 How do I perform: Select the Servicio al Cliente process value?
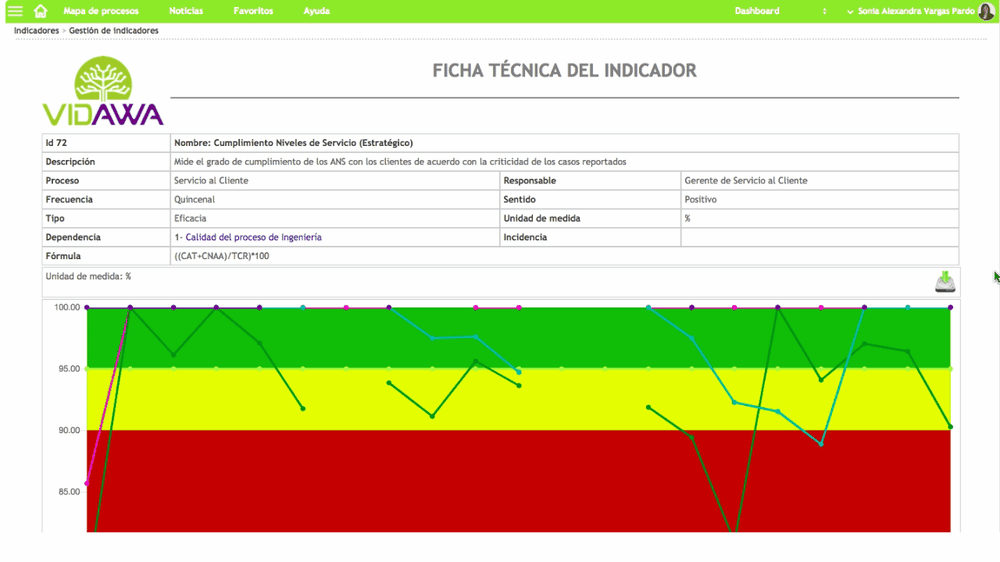[211, 181]
